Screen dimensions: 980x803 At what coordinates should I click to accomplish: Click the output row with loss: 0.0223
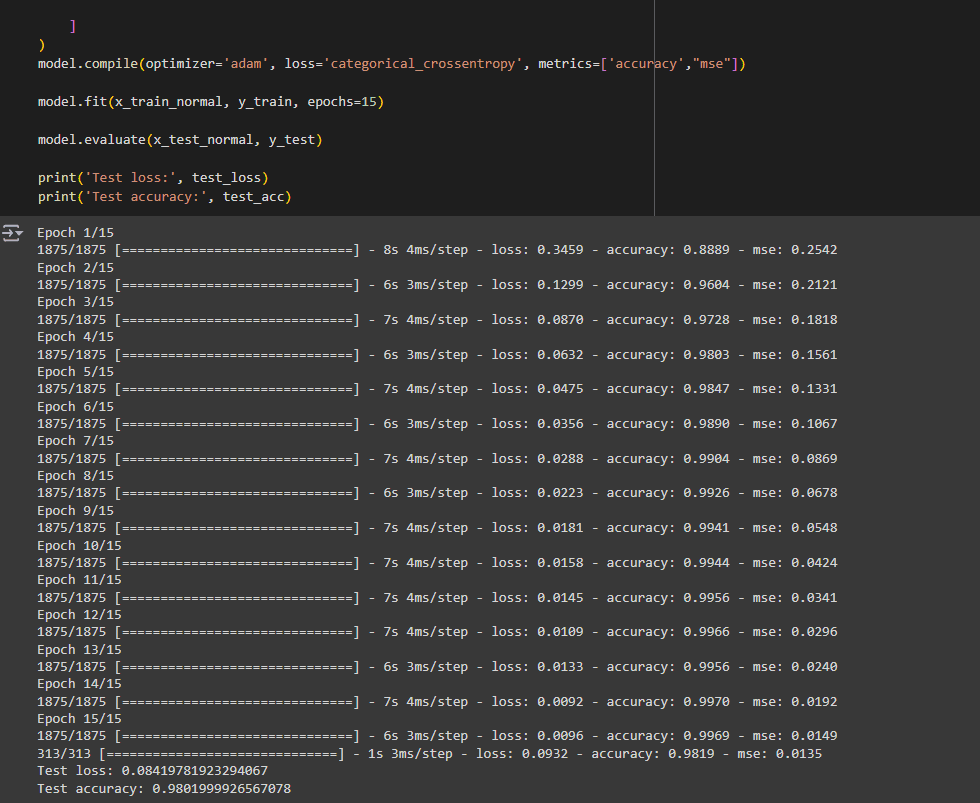click(437, 493)
